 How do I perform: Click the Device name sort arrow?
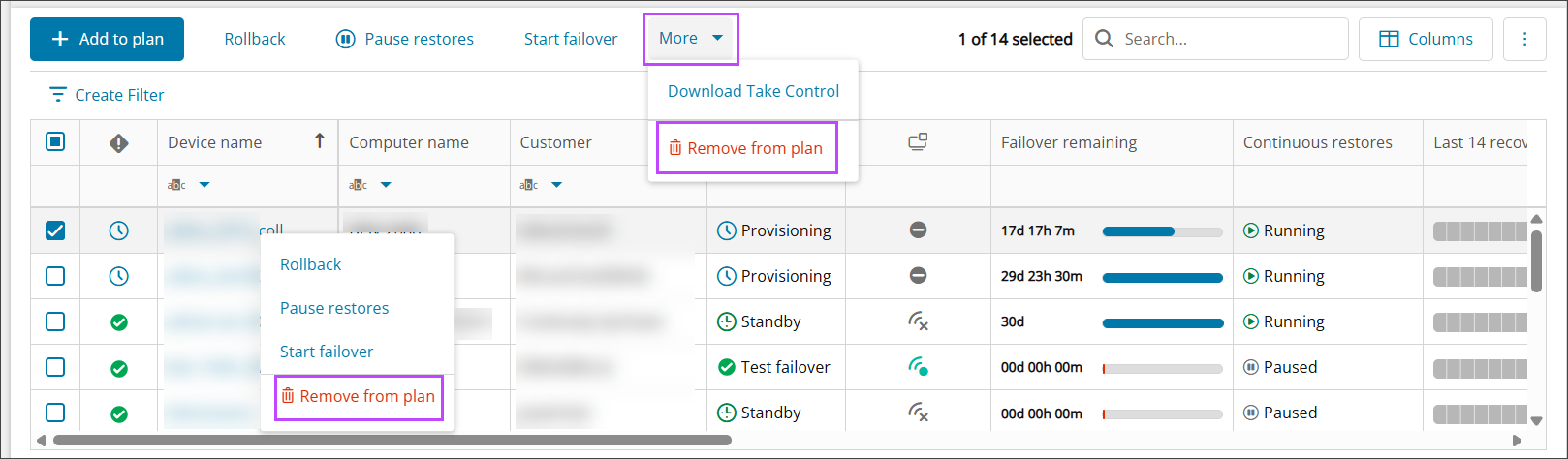319,141
